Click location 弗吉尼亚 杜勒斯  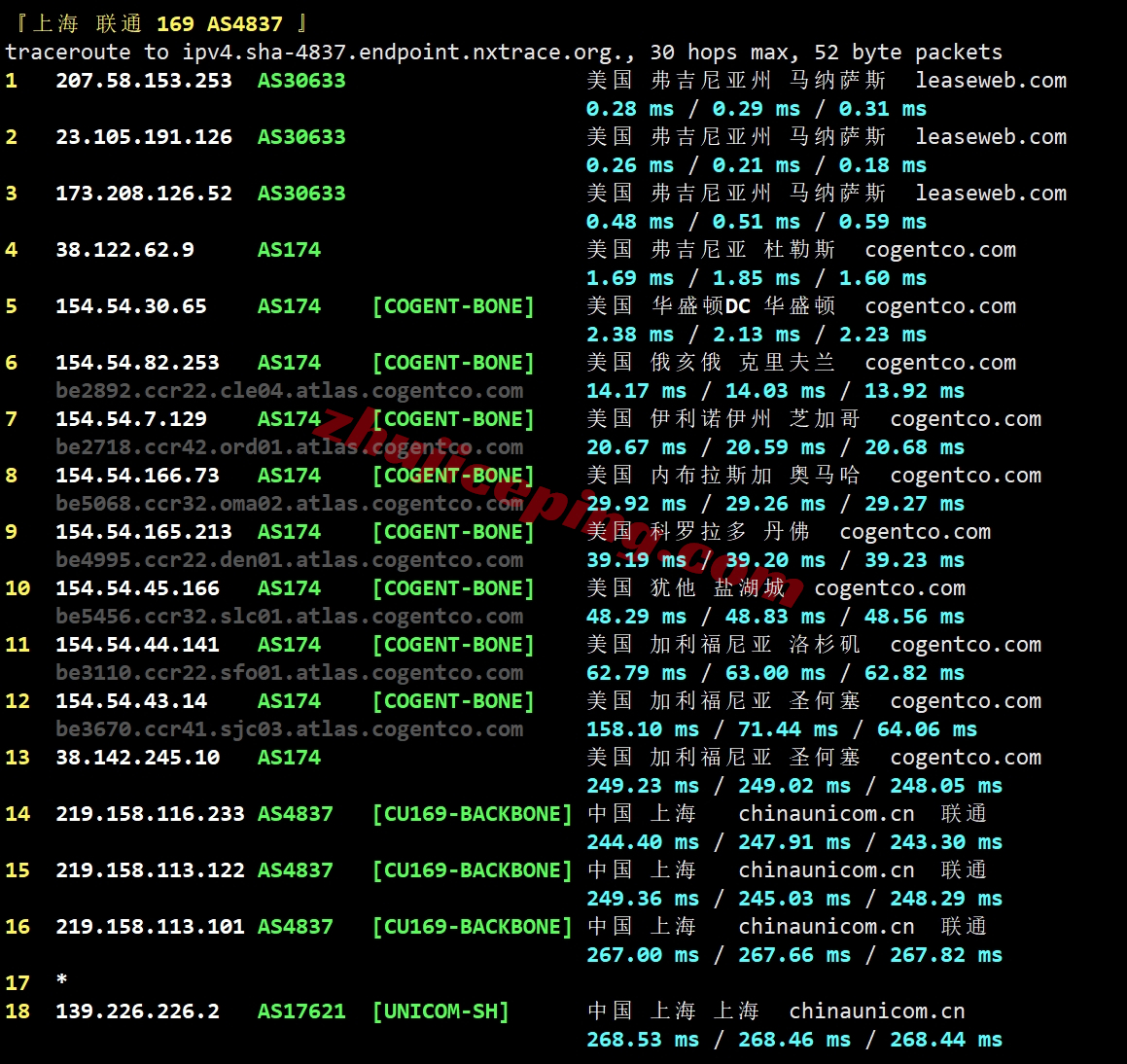743,249
